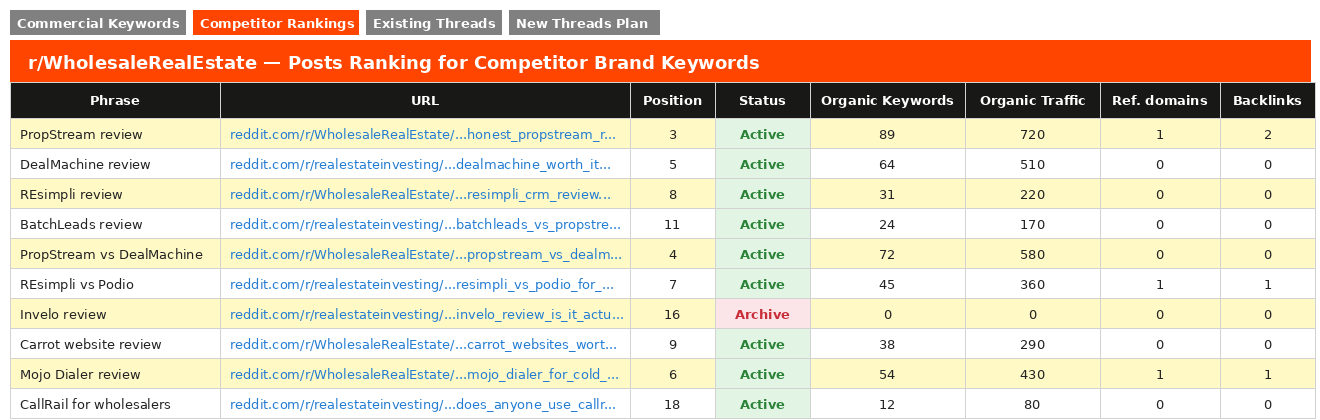Follow the resimpli_crm_review link
The image size is (1320, 420).
tap(420, 194)
